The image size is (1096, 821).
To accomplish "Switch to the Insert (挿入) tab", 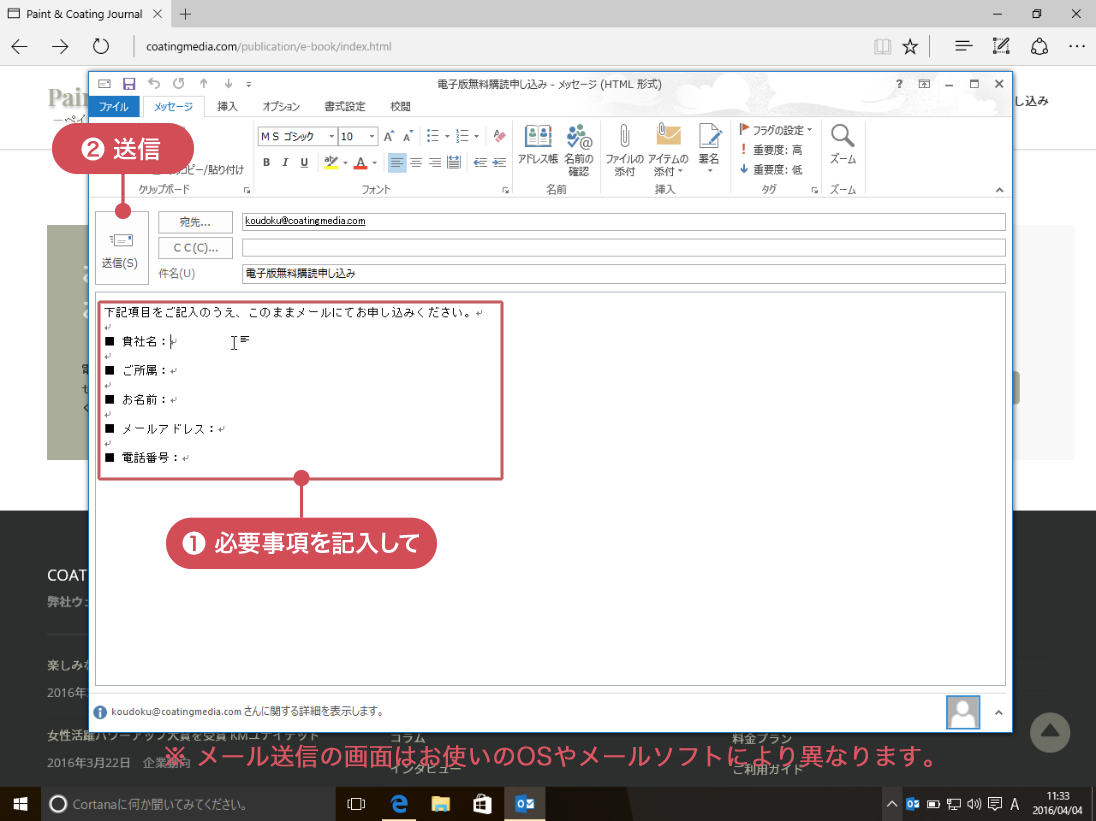I will click(227, 106).
